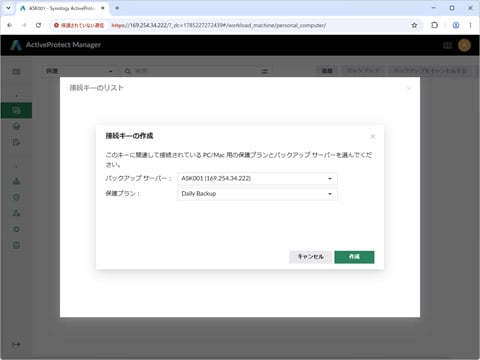Open the バックアップ サーバー dropdown showing ASK001
Screen dimensions: 480x360
pos(257,179)
